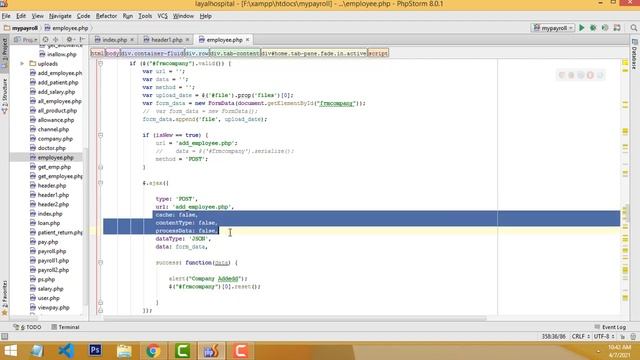Click the icon right of the coverage button
This screenshot has height=360, width=640.
pos(617,28)
